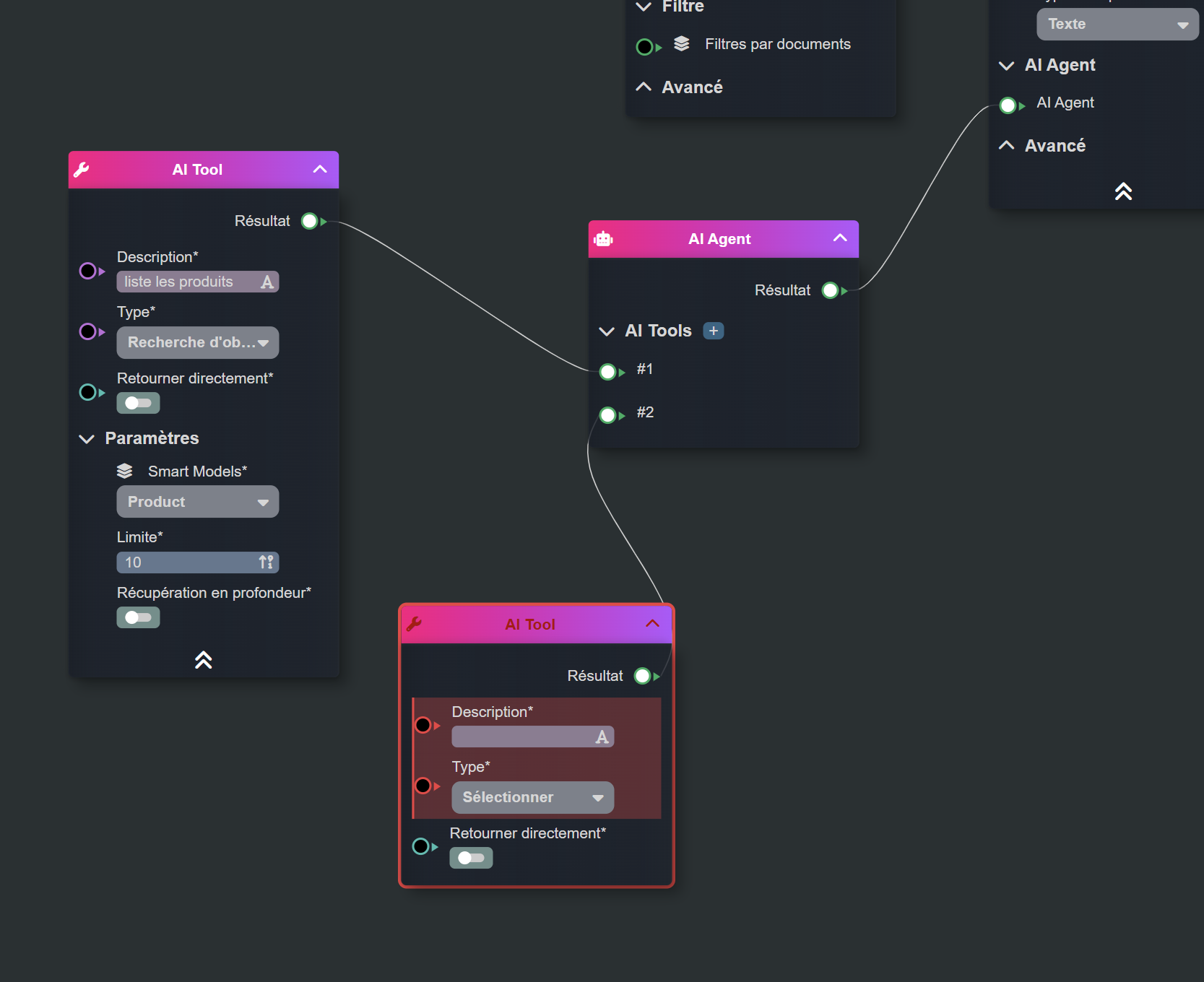This screenshot has width=1204, height=982.
Task: Collapse the AI Agent node header chevron
Action: [x=839, y=238]
